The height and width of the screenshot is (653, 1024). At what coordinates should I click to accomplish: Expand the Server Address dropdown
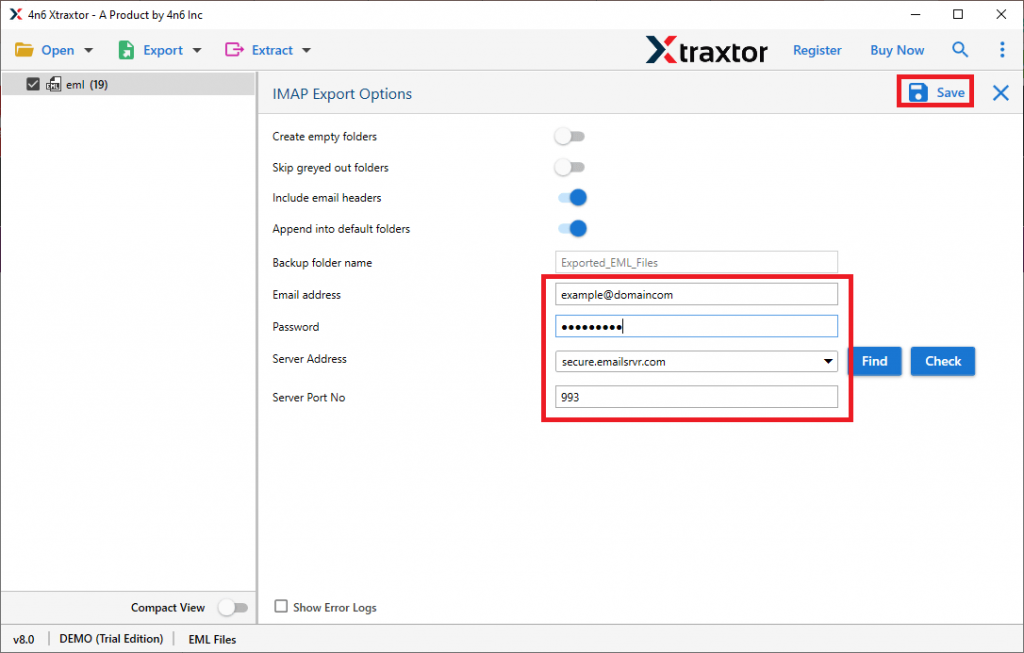[827, 362]
